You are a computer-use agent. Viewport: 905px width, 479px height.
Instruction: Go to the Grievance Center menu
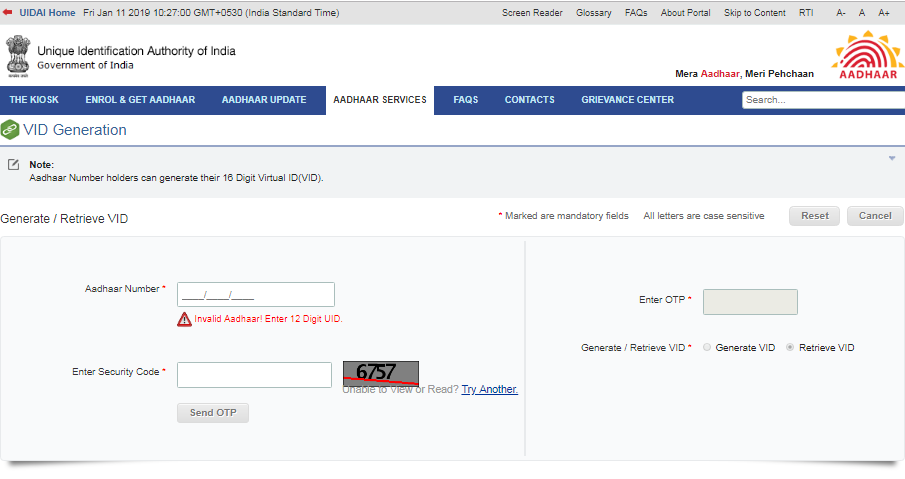pos(627,100)
